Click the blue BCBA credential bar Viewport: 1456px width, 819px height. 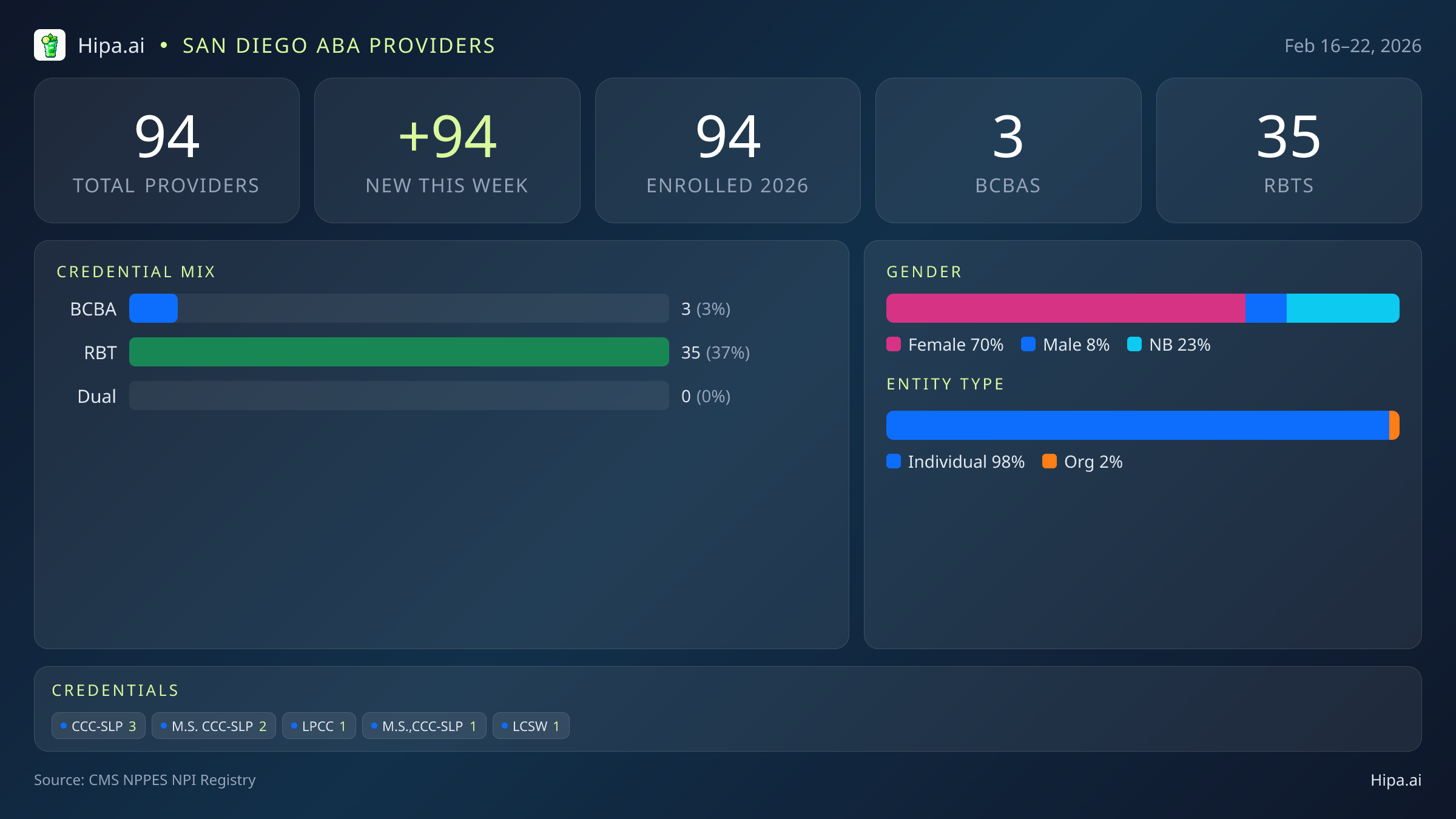point(153,309)
